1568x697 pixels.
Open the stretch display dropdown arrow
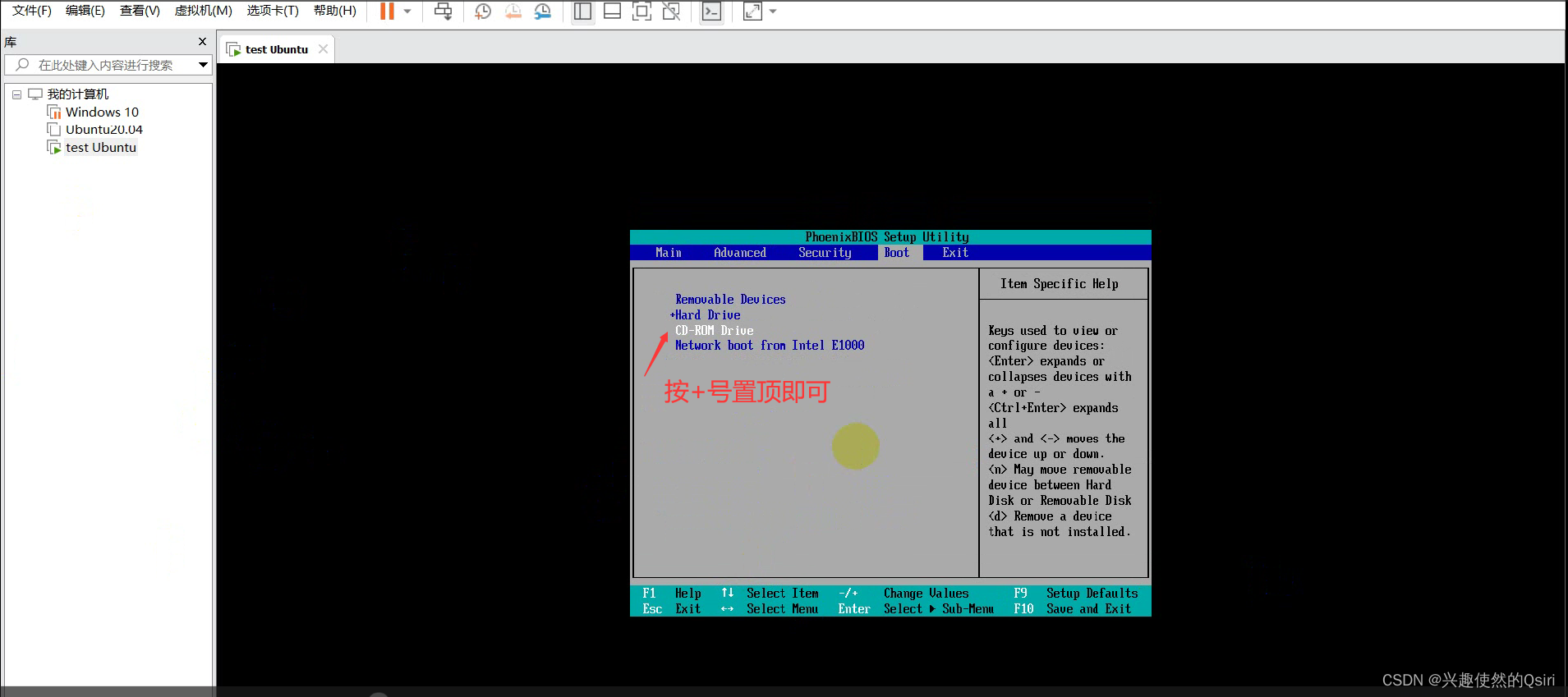pyautogui.click(x=773, y=11)
